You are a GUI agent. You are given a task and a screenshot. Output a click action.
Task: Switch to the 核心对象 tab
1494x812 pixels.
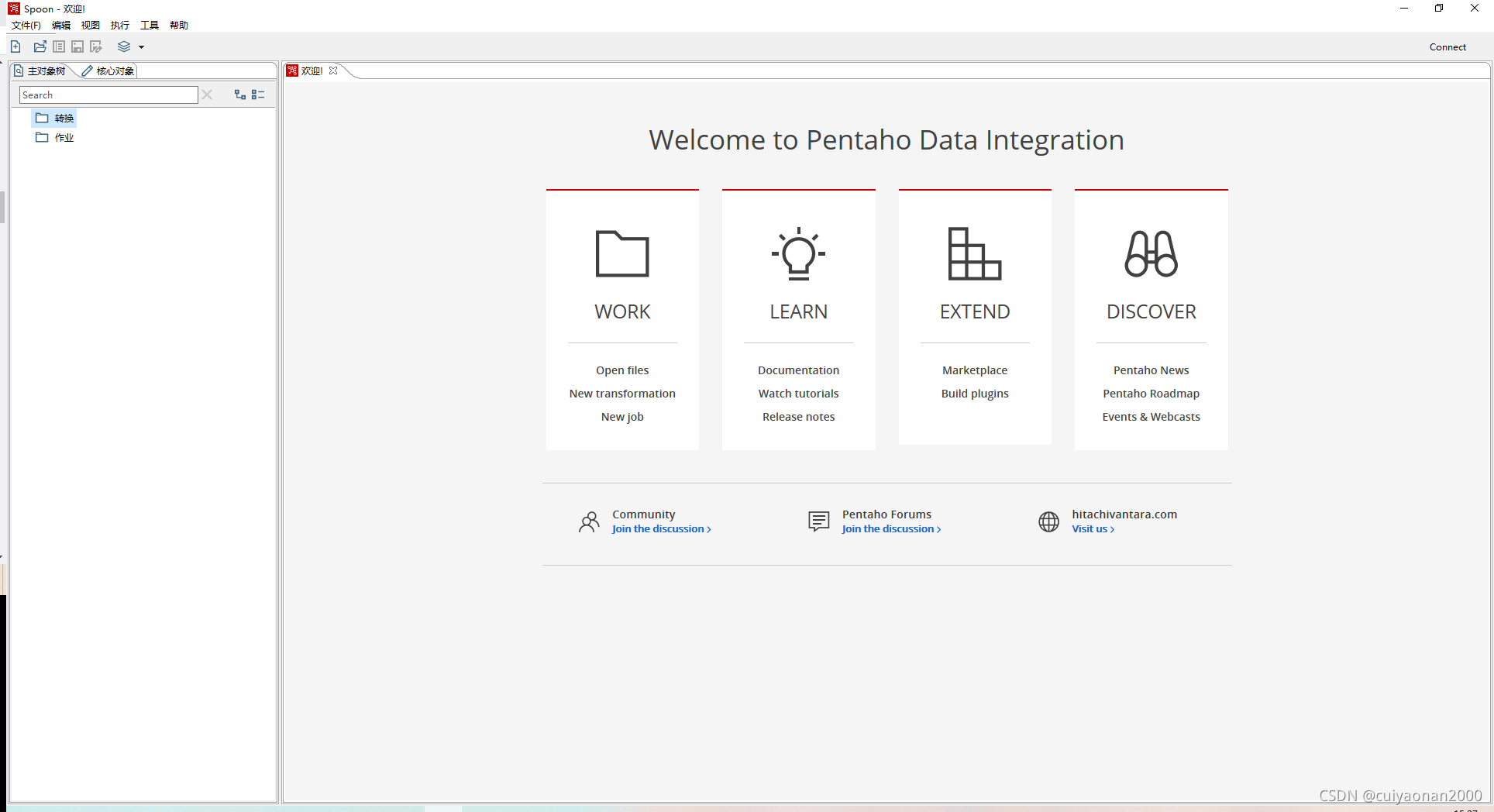(108, 71)
